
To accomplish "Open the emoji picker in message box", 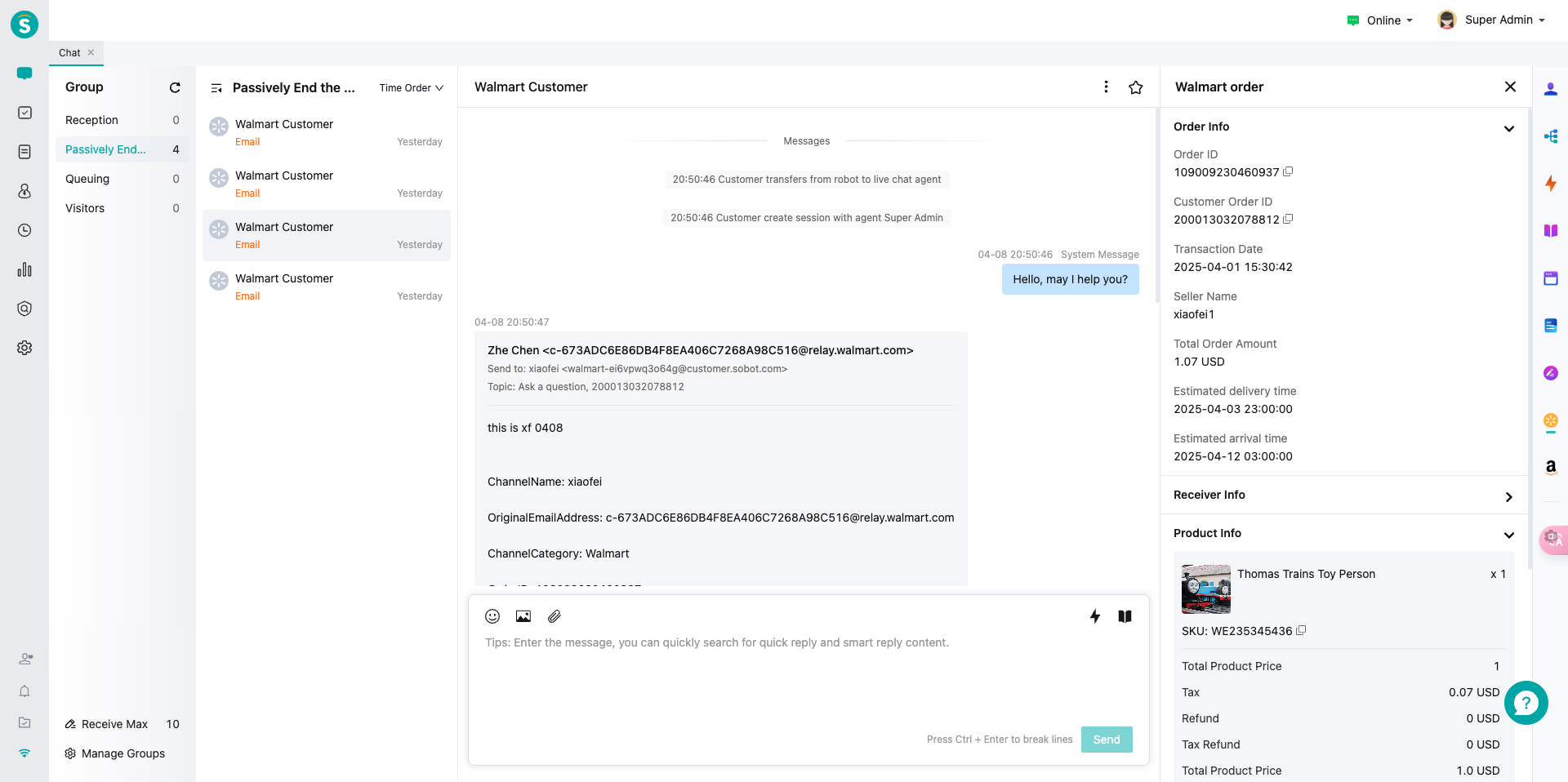I will [x=492, y=616].
